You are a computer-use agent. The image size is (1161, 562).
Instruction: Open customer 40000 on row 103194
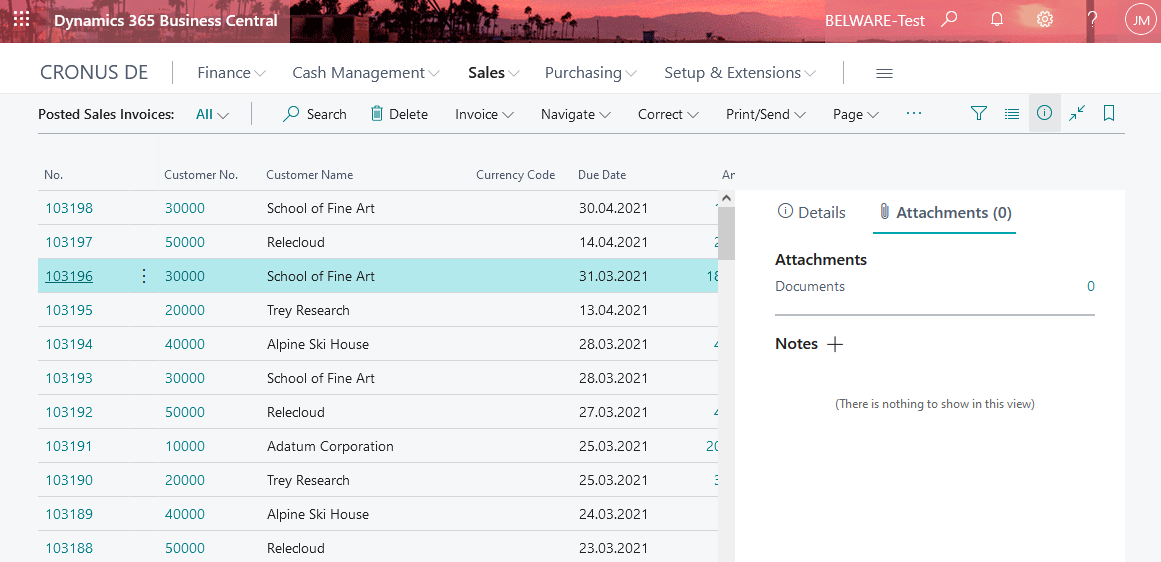[x=184, y=344]
